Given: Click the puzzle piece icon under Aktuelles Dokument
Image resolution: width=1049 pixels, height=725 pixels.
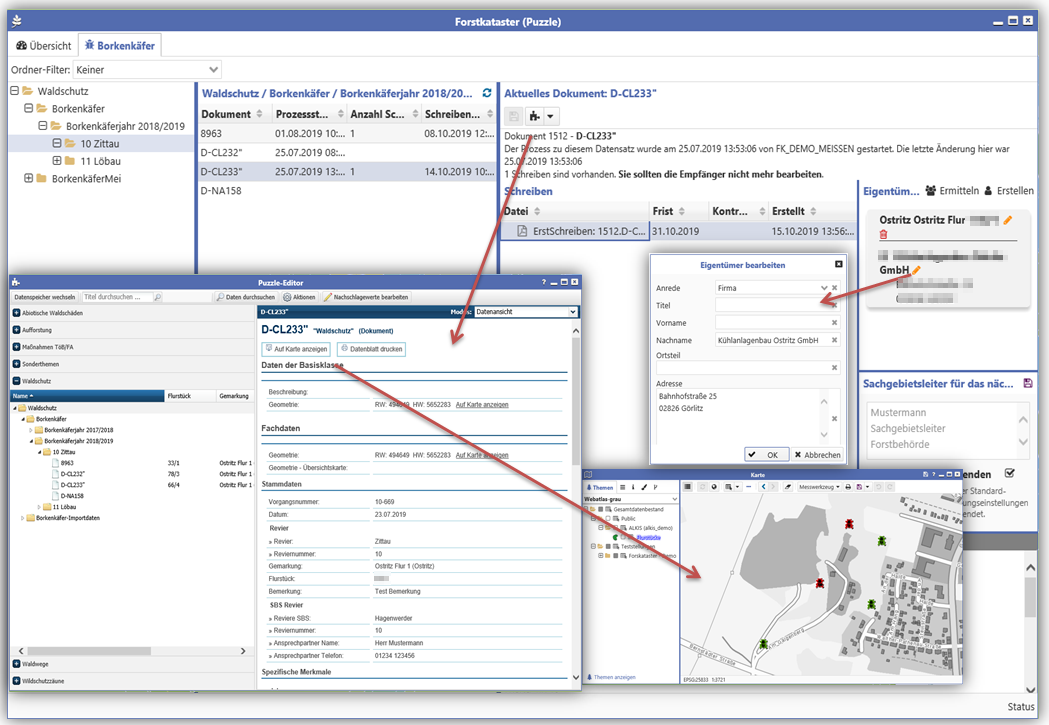Looking at the screenshot, I should (x=535, y=117).
